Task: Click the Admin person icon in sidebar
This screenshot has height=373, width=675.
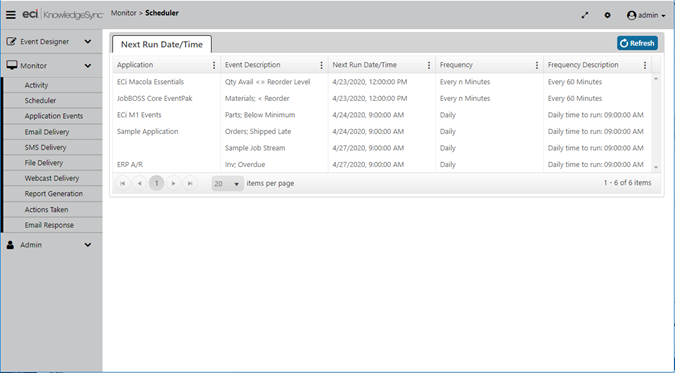Action: click(x=11, y=245)
